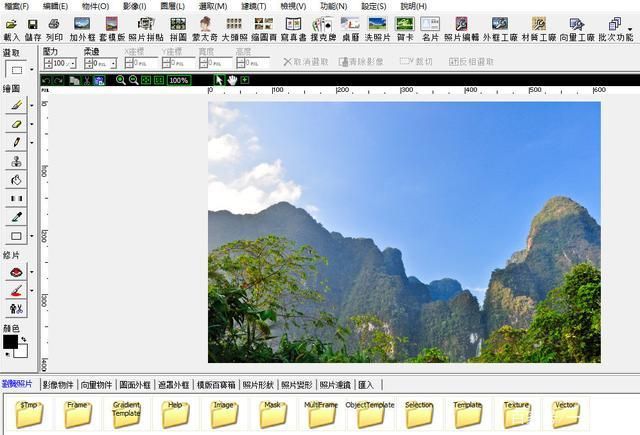Select the people cutout scissors tool

point(16,309)
